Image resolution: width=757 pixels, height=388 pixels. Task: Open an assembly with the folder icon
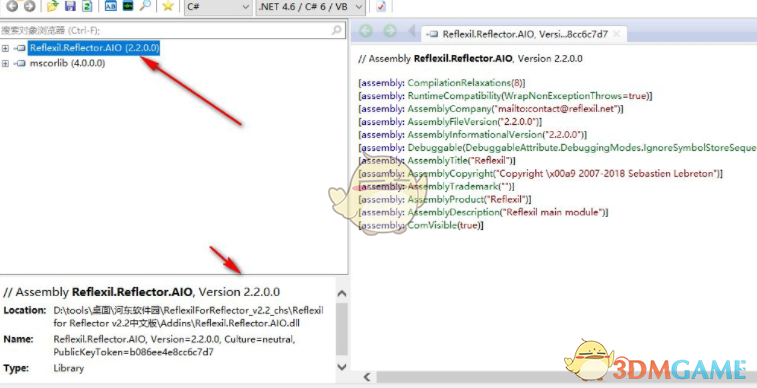point(53,6)
